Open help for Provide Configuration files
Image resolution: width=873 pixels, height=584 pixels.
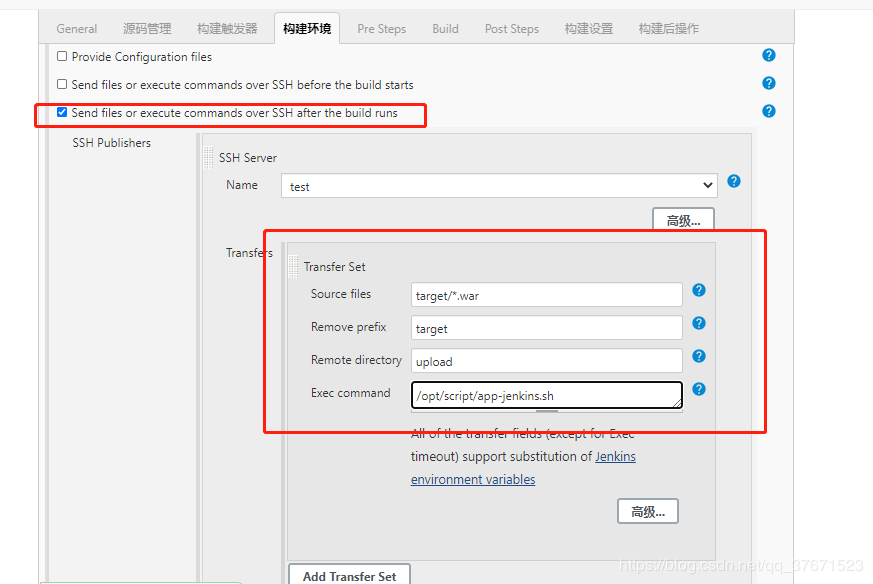click(x=768, y=55)
